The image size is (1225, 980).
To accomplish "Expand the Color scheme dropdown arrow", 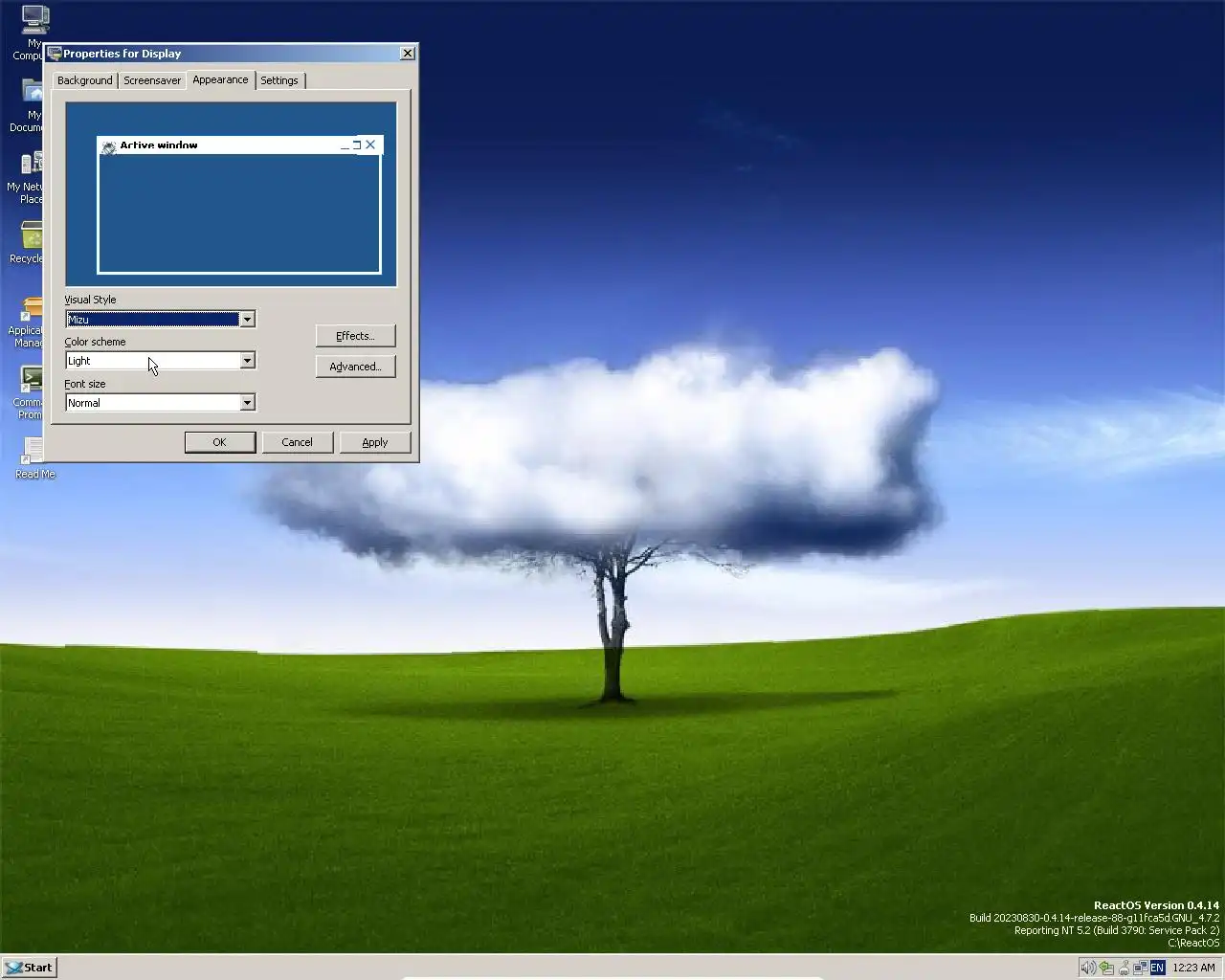I will pyautogui.click(x=247, y=361).
